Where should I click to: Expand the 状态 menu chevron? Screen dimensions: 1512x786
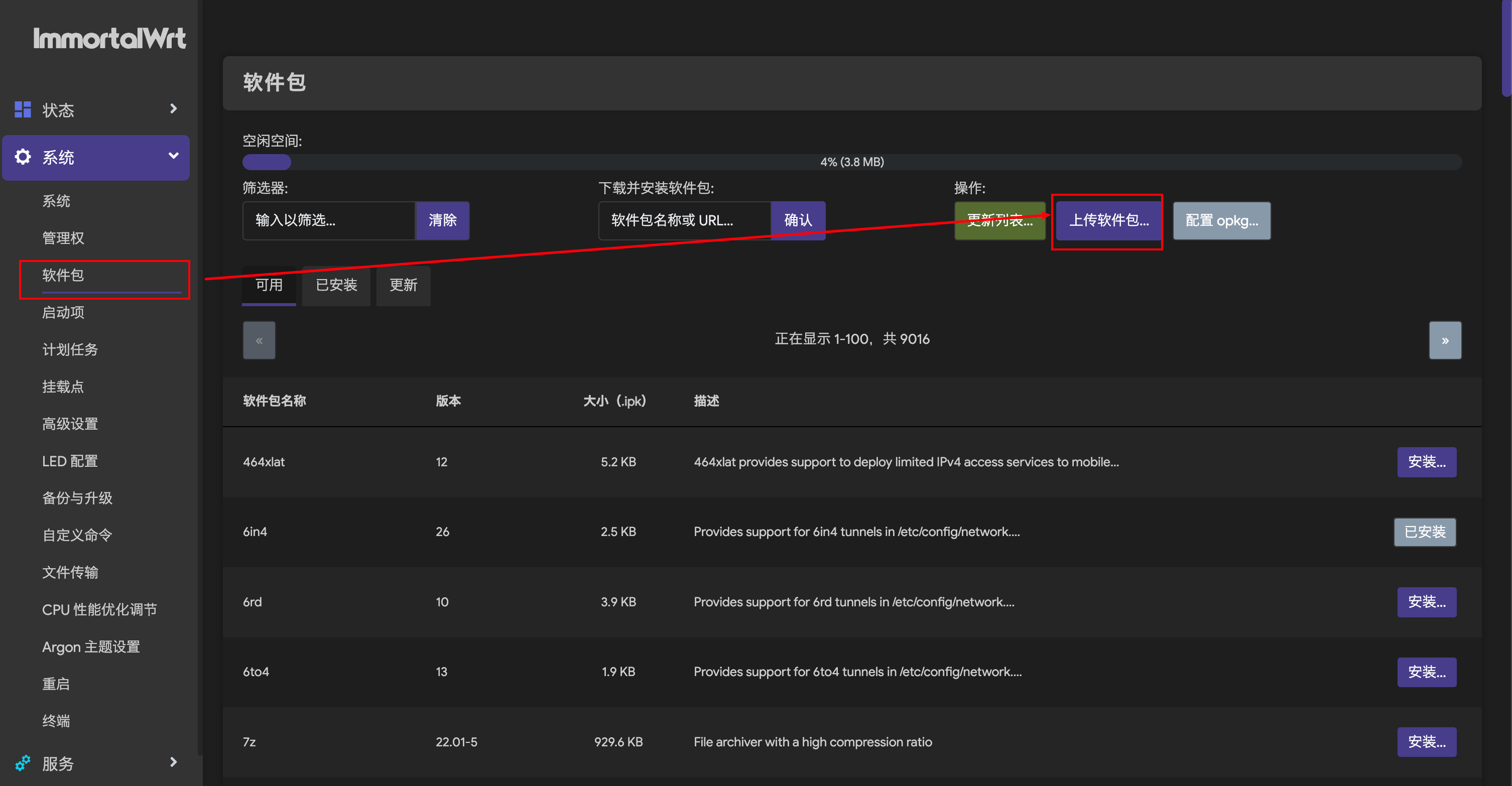pos(173,108)
